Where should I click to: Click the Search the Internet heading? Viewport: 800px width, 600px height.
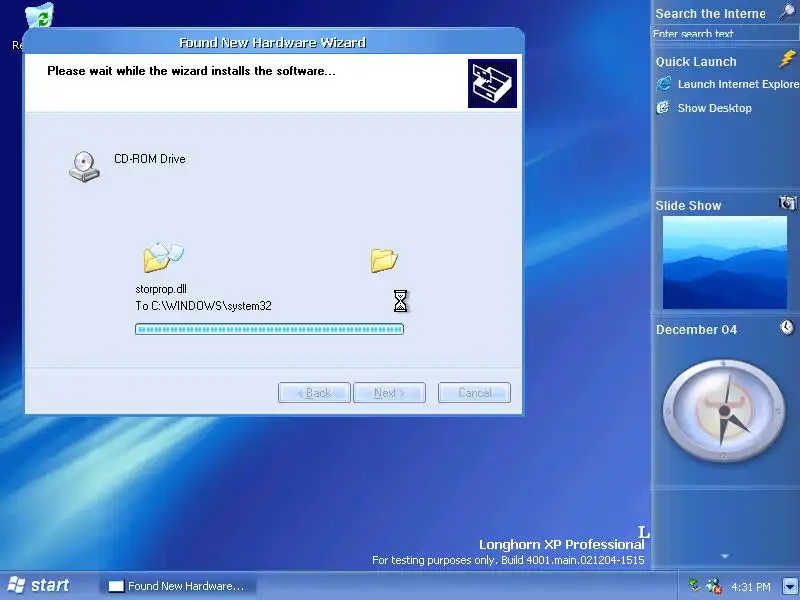pyautogui.click(x=710, y=14)
